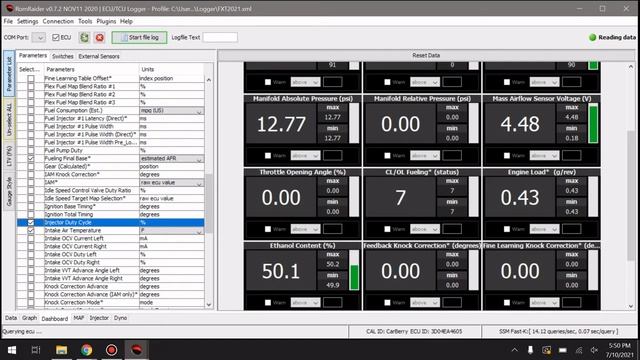Click the Gauge Style side tab
Image resolution: width=640 pixels, height=360 pixels.
pos(9,191)
